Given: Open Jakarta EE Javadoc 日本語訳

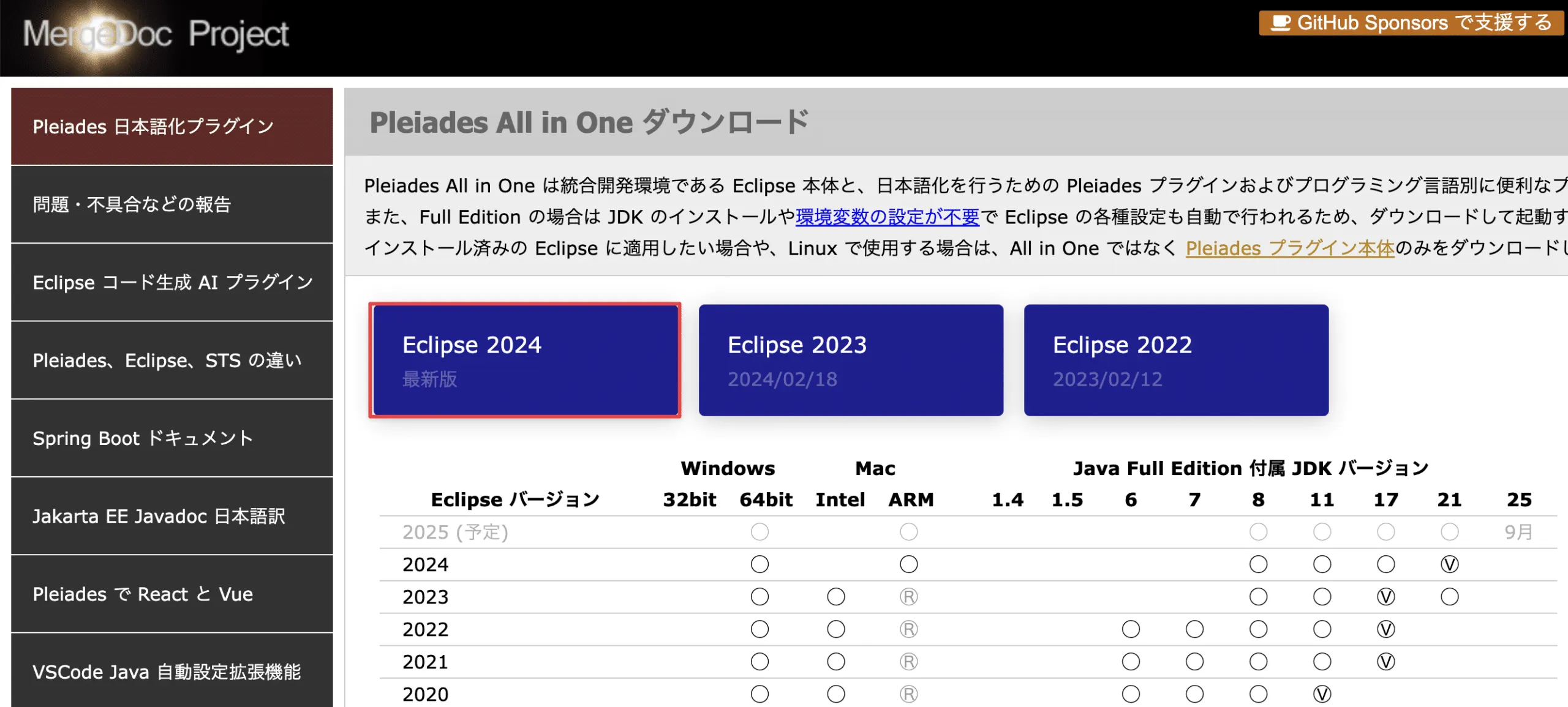Looking at the screenshot, I should pos(172,516).
